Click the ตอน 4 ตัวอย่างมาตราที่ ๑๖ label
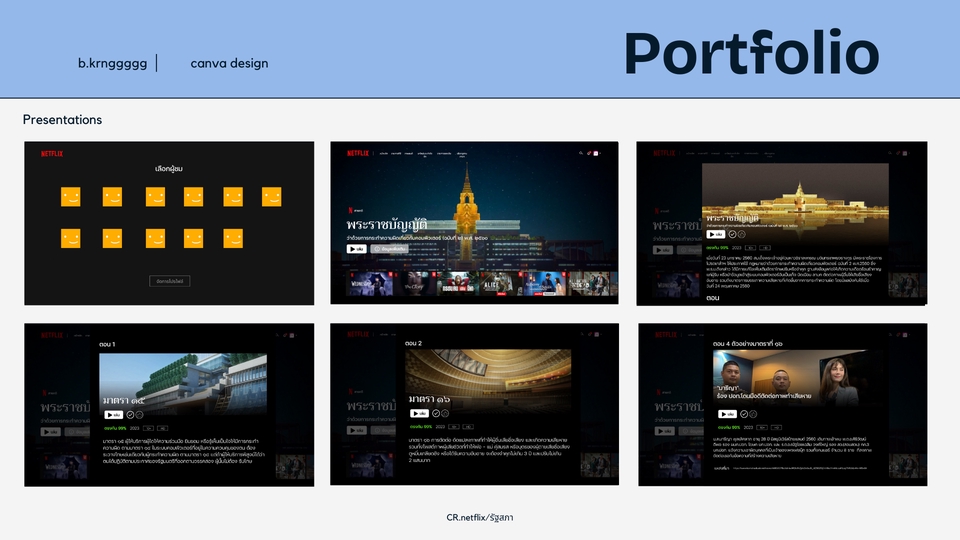This screenshot has width=960, height=540. 748,343
